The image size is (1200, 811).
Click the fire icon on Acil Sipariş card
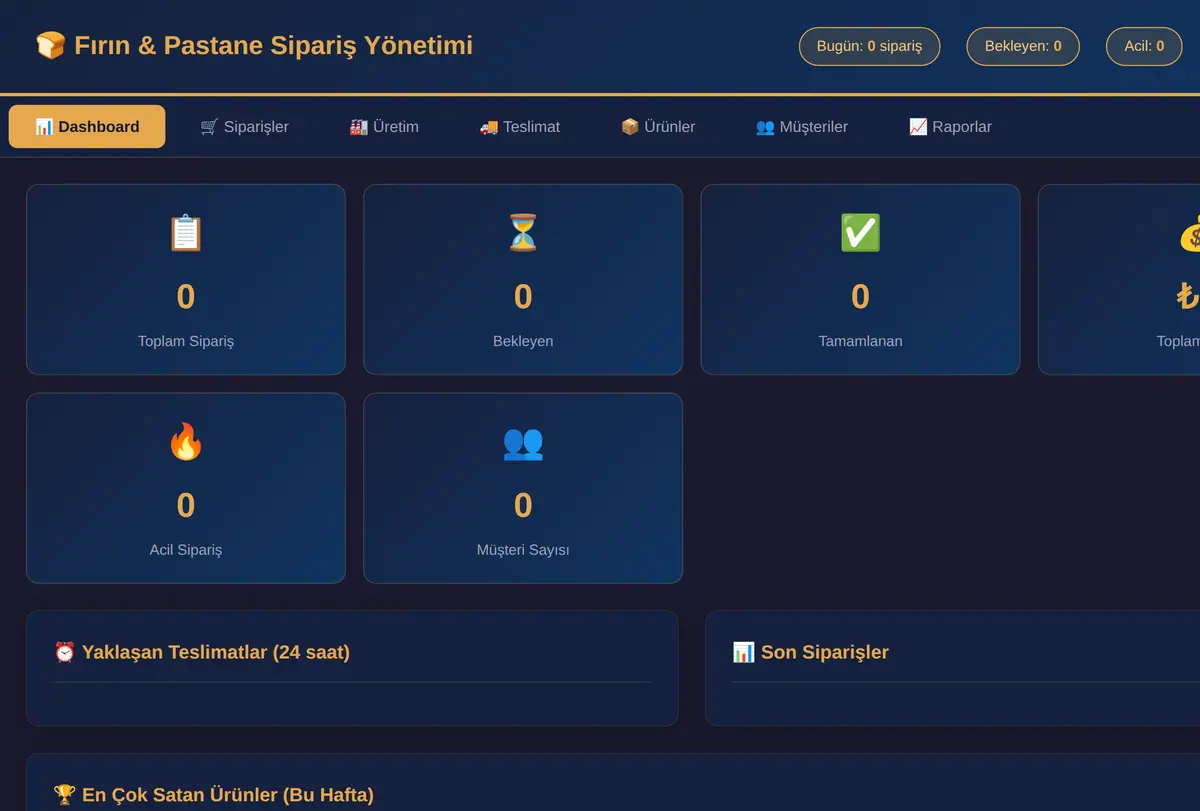pos(186,441)
